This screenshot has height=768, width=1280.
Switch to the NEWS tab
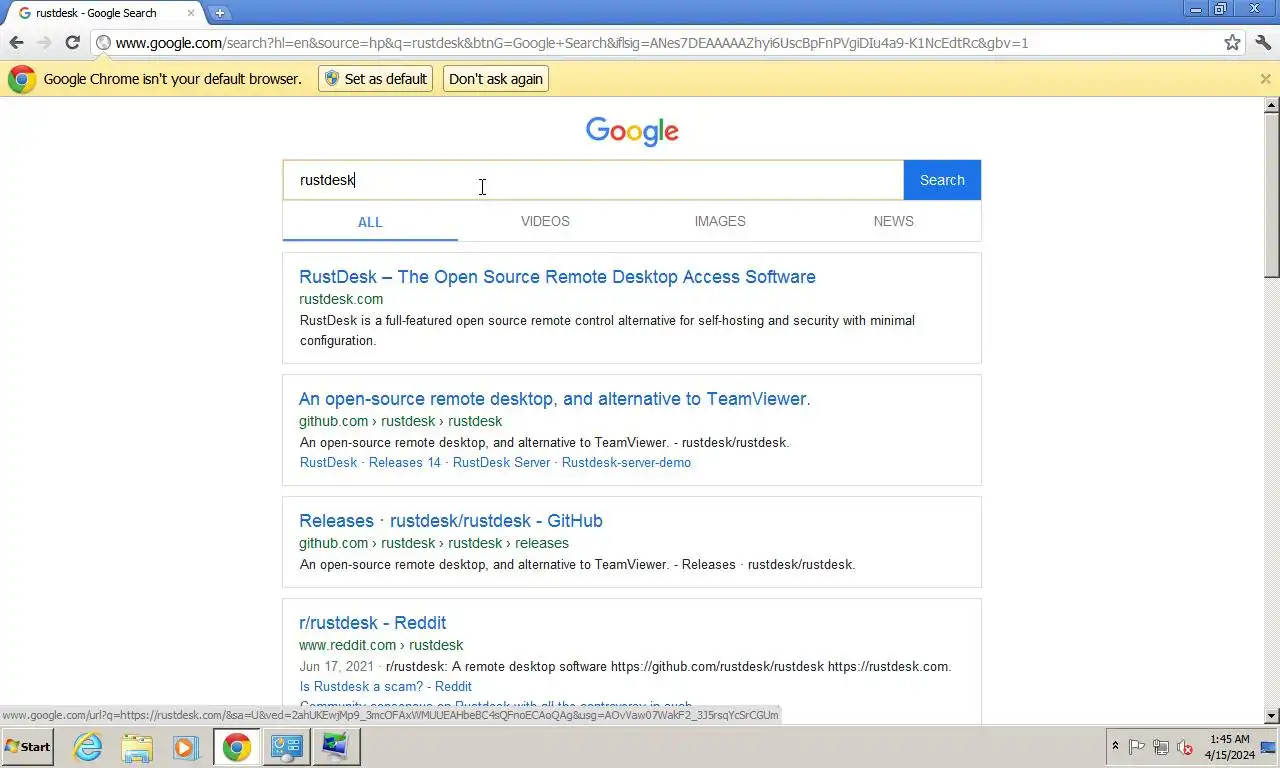click(x=893, y=221)
